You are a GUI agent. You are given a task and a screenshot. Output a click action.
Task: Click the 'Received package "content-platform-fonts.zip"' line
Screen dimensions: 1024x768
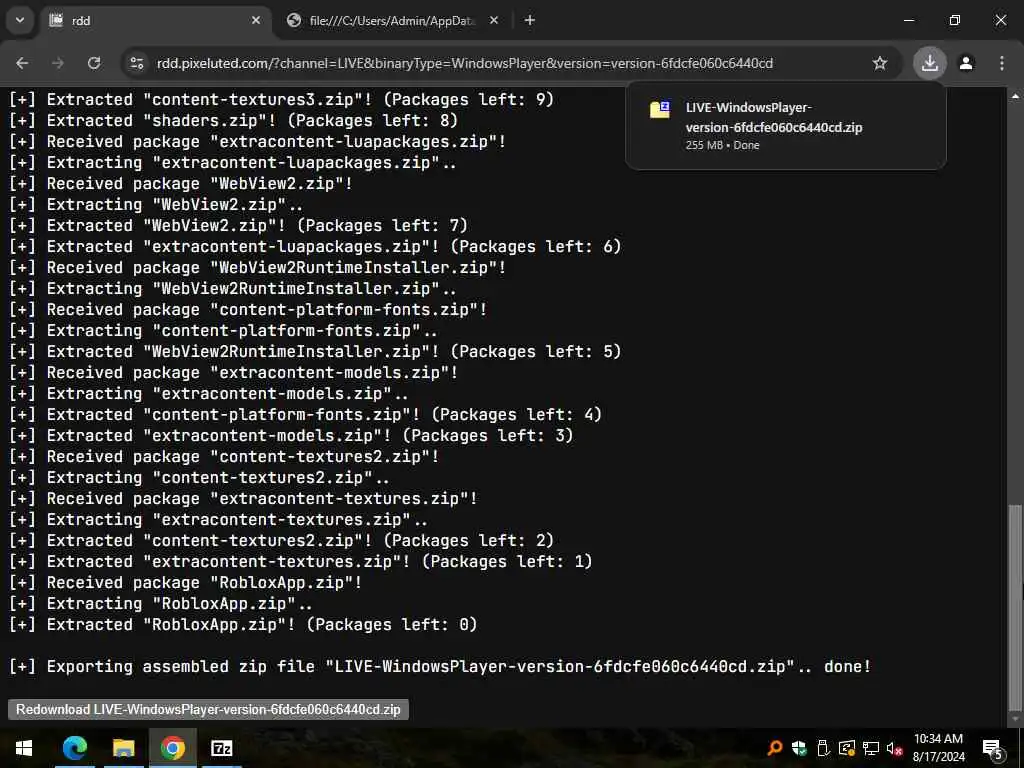(x=248, y=310)
